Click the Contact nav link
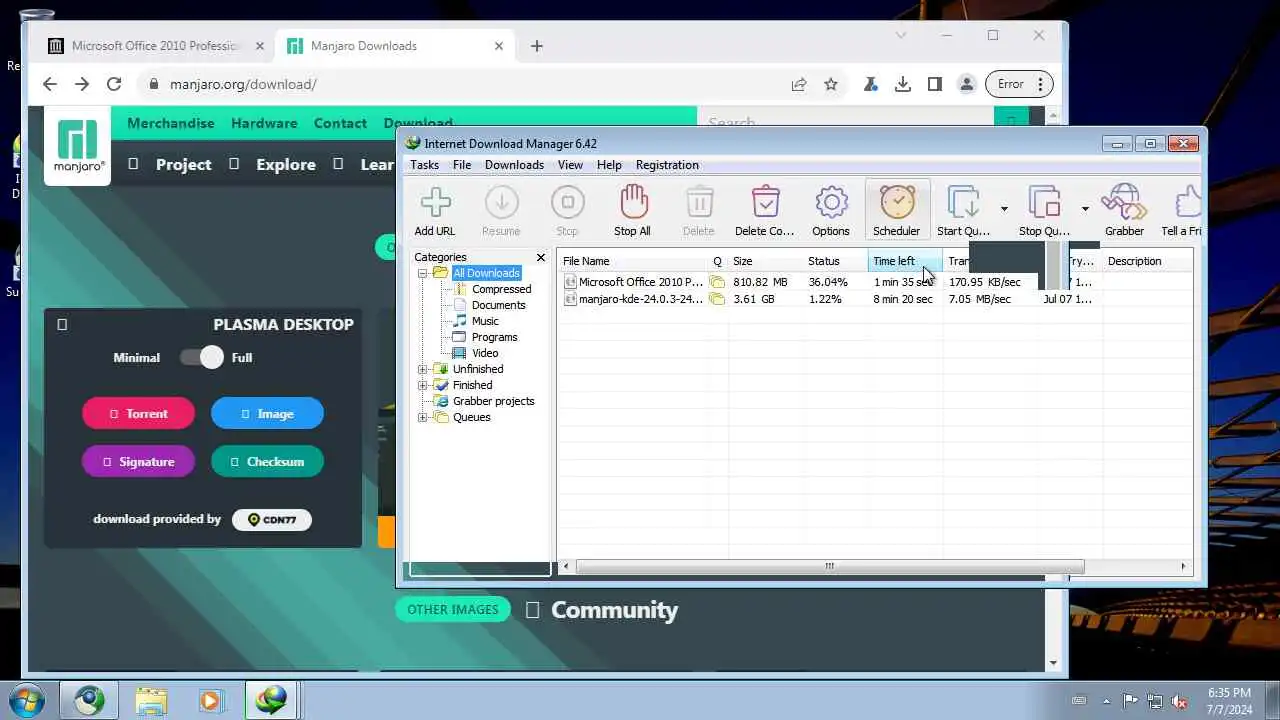Screen dimensions: 1280x720 340,123
